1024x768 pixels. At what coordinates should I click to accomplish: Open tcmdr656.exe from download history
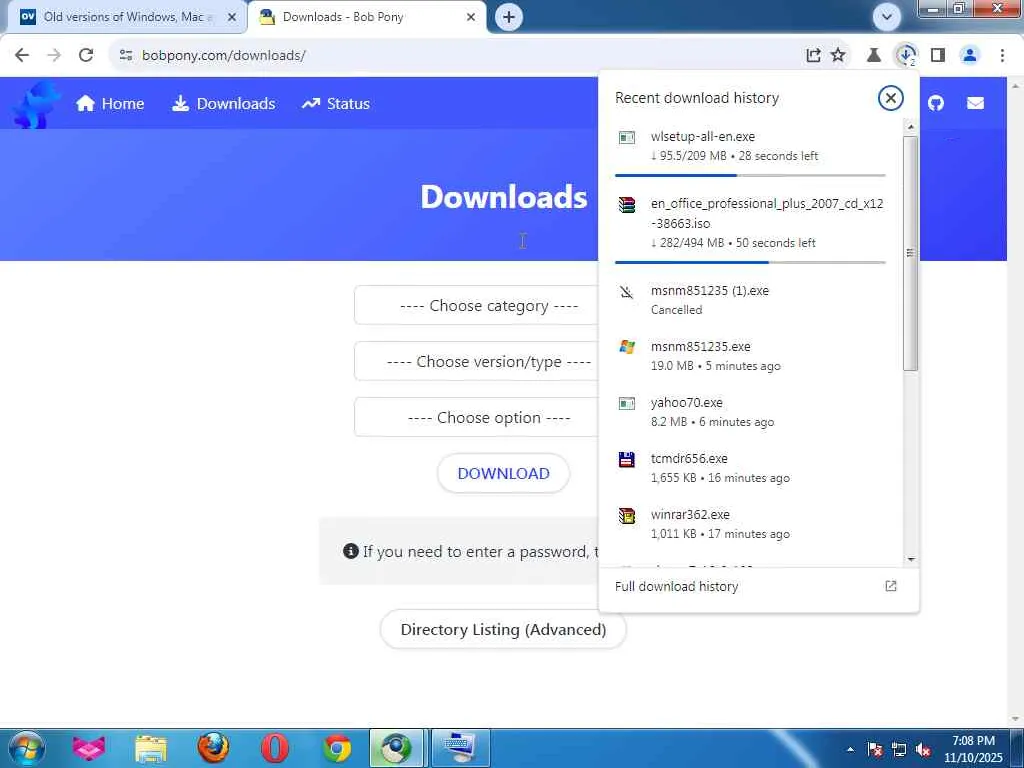click(x=750, y=468)
